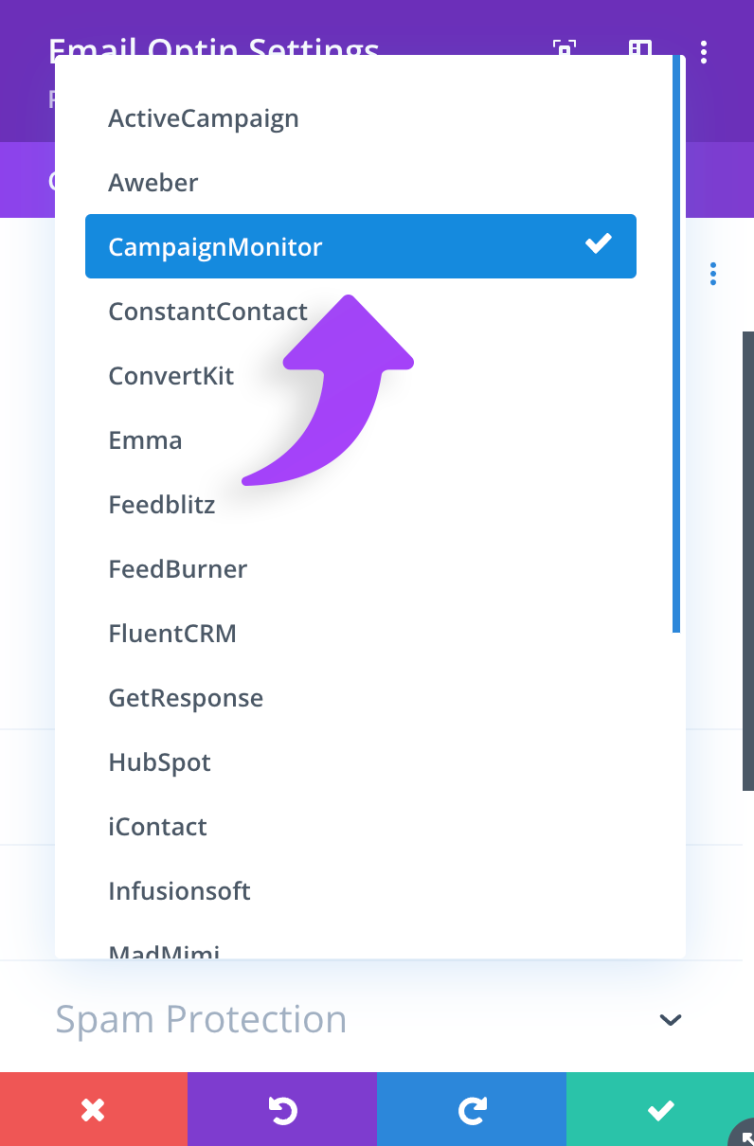This screenshot has width=754, height=1146.
Task: Choose GetResponse from the provider options
Action: tap(185, 698)
